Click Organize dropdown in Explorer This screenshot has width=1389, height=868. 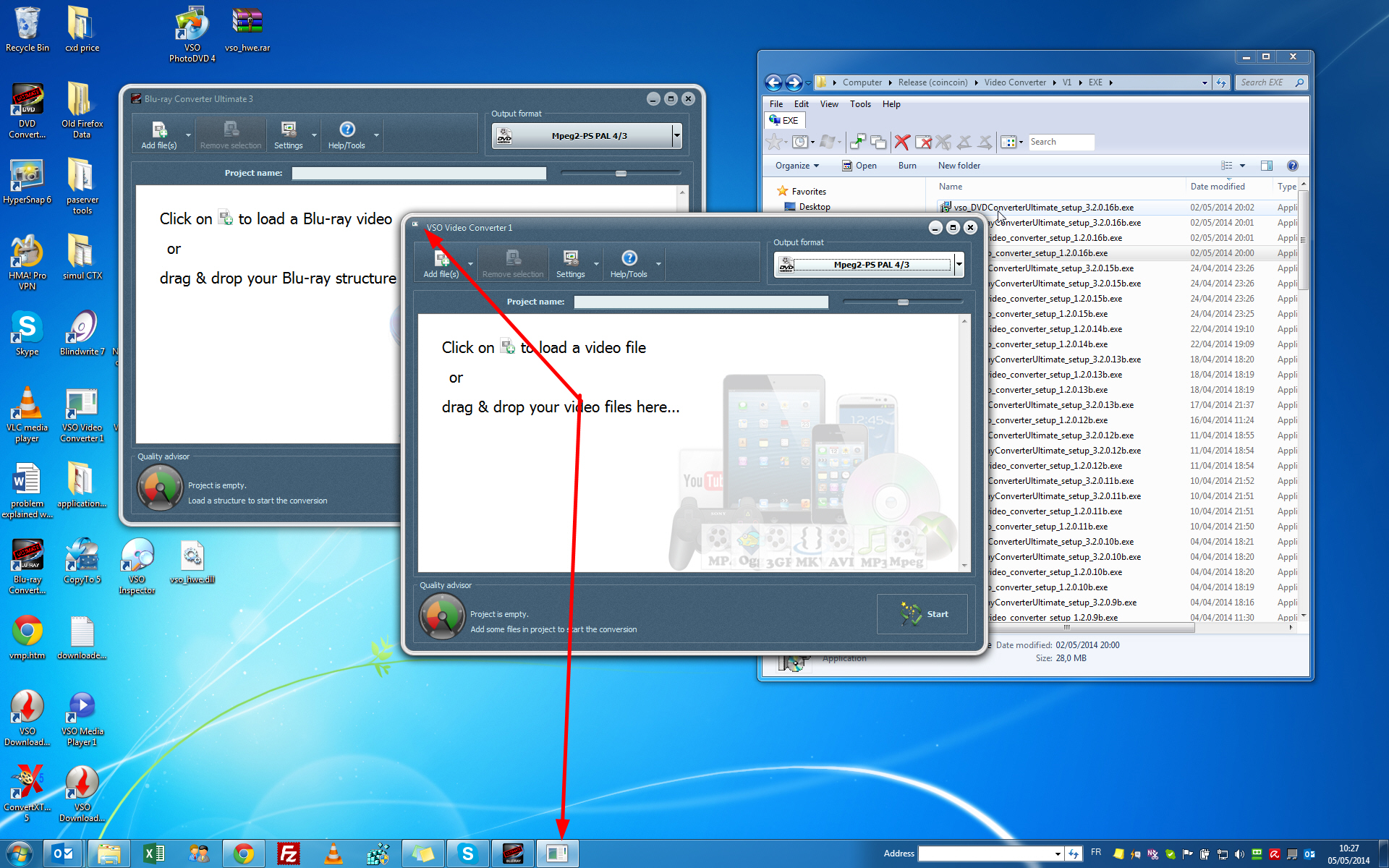pos(797,166)
